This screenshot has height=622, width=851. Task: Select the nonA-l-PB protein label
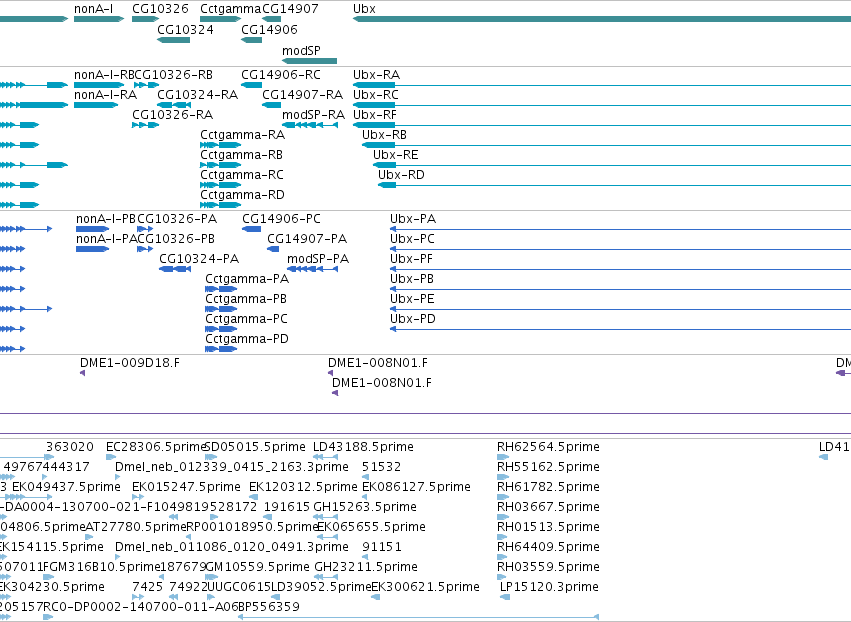(x=106, y=219)
